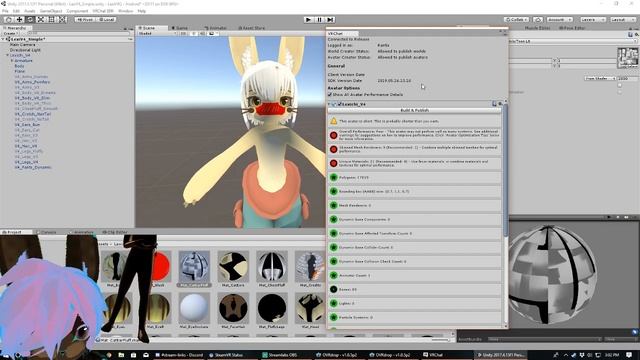Toggle scene lighting button
Screen dimensions: 640x360
(193, 33)
